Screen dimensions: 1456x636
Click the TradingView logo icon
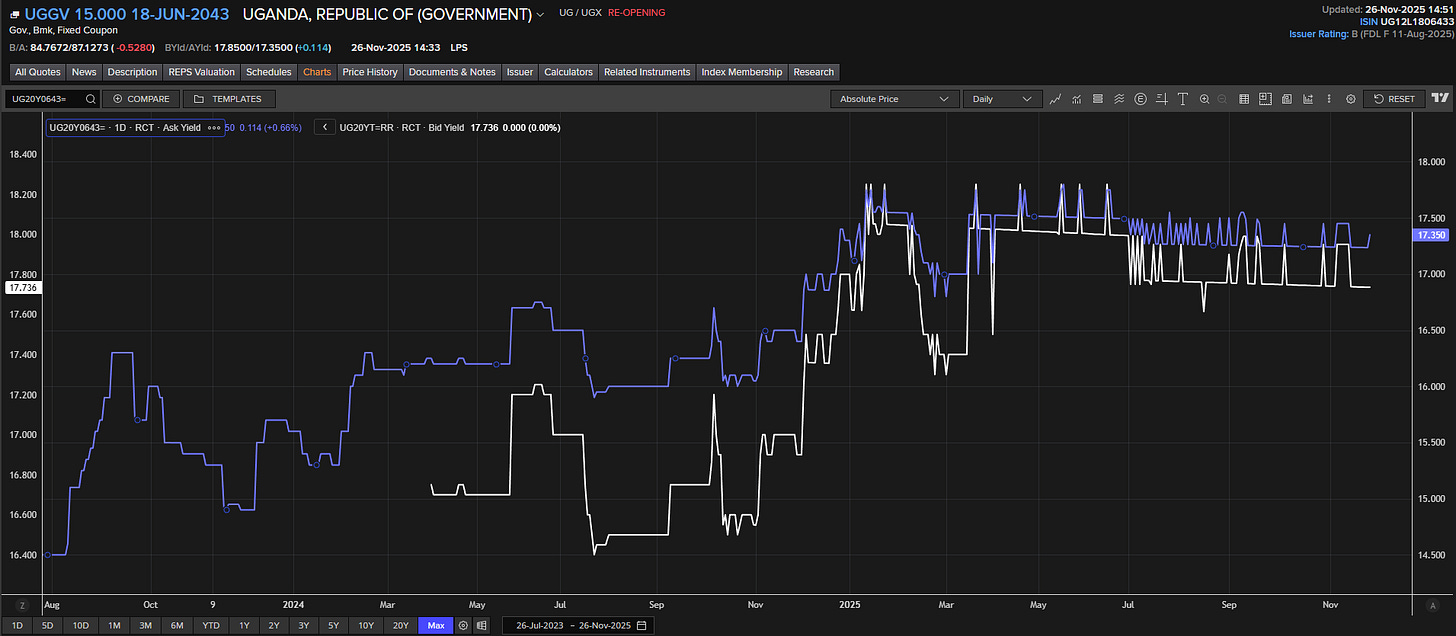click(1439, 98)
